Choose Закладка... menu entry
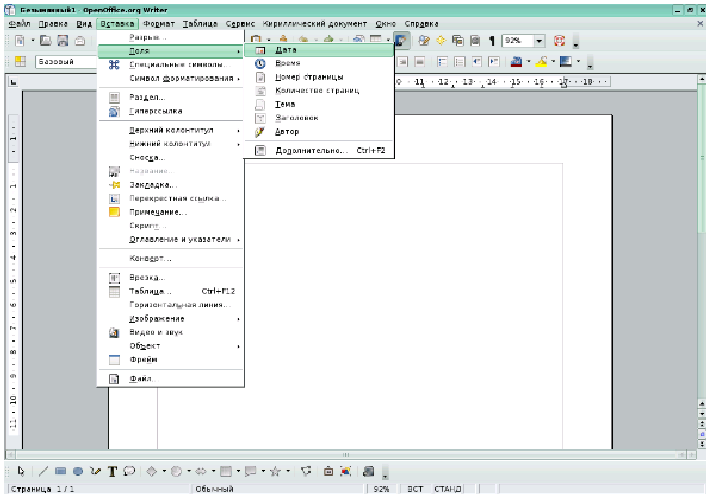Image resolution: width=706 pixels, height=494 pixels. point(171,185)
